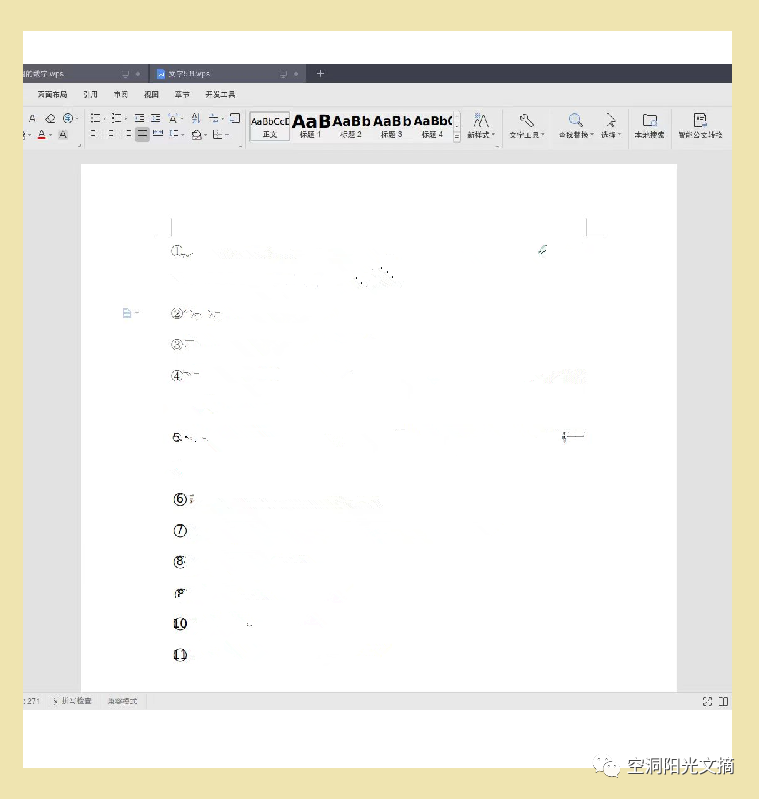The width and height of the screenshot is (759, 799).
Task: Switch to the 开发工具 ribbon tab
Action: click(x=220, y=94)
